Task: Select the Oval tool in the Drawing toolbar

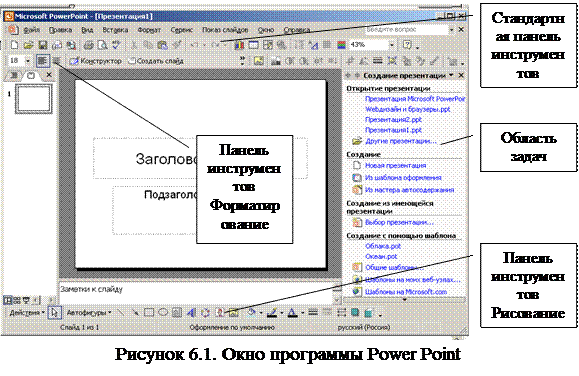Action: 163,312
